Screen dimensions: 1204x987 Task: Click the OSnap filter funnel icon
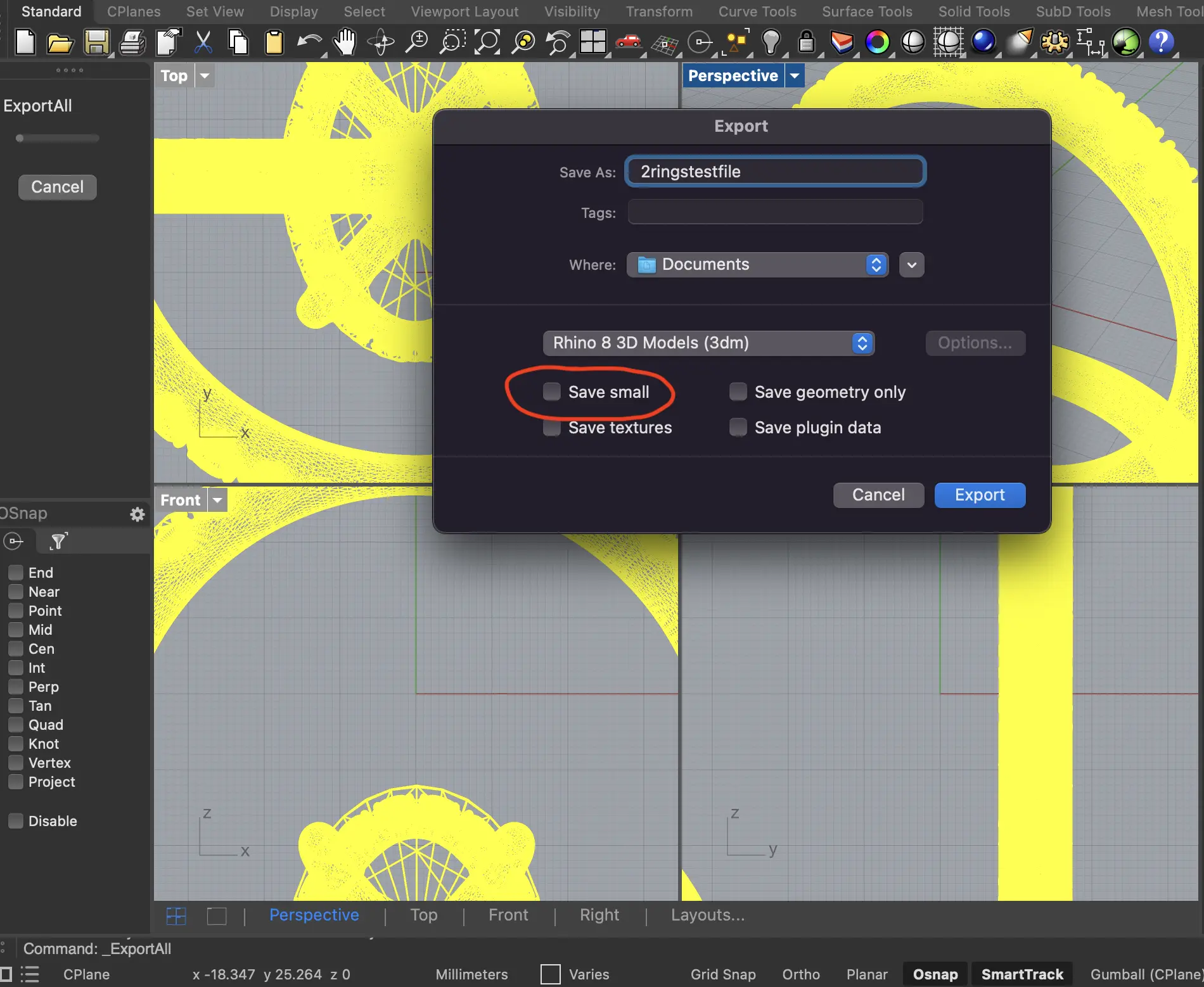tap(58, 541)
